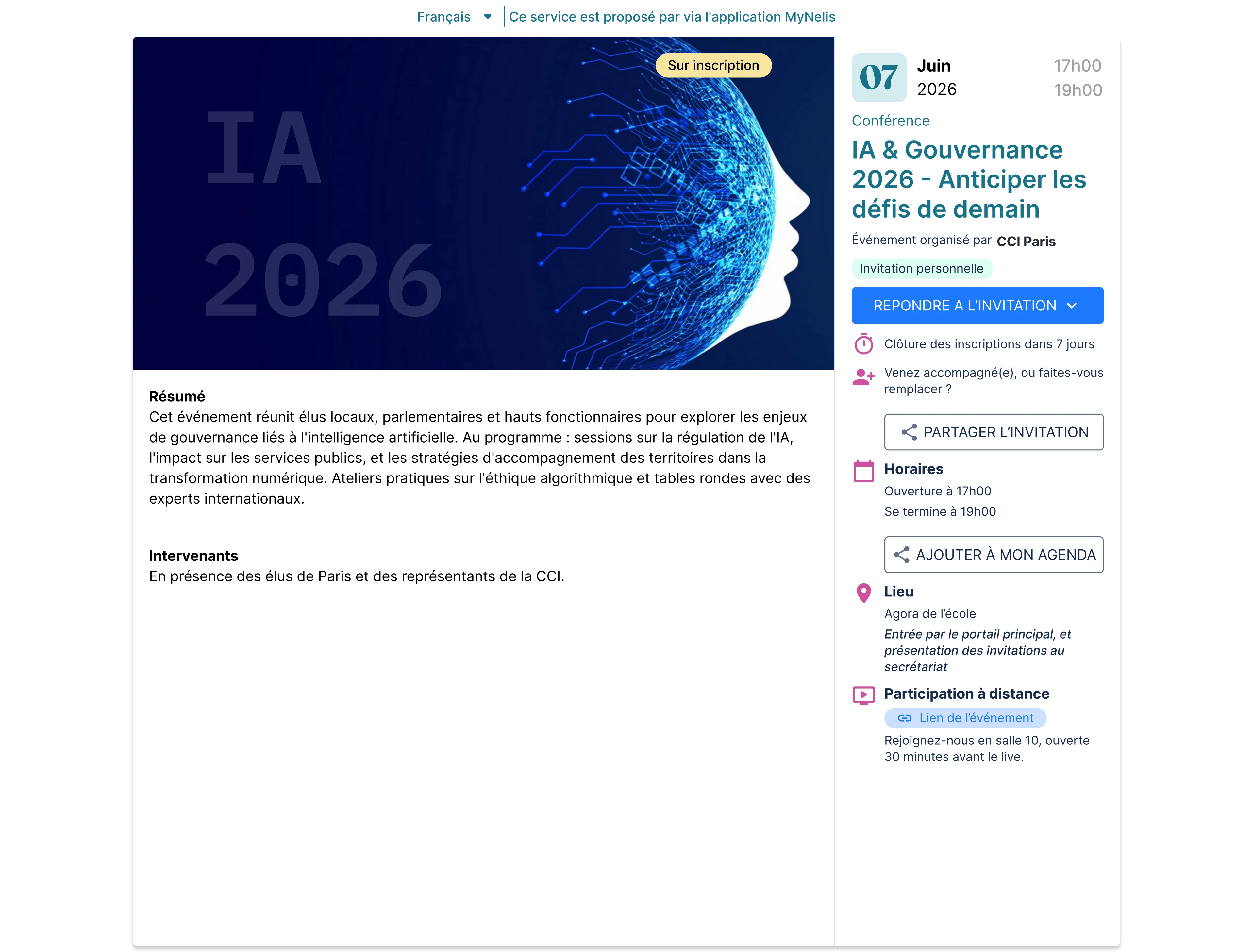Click 'Venez accompagné(e), ou faites-vous remplacer ?'
Viewport: 1253px width, 952px height.
point(994,380)
